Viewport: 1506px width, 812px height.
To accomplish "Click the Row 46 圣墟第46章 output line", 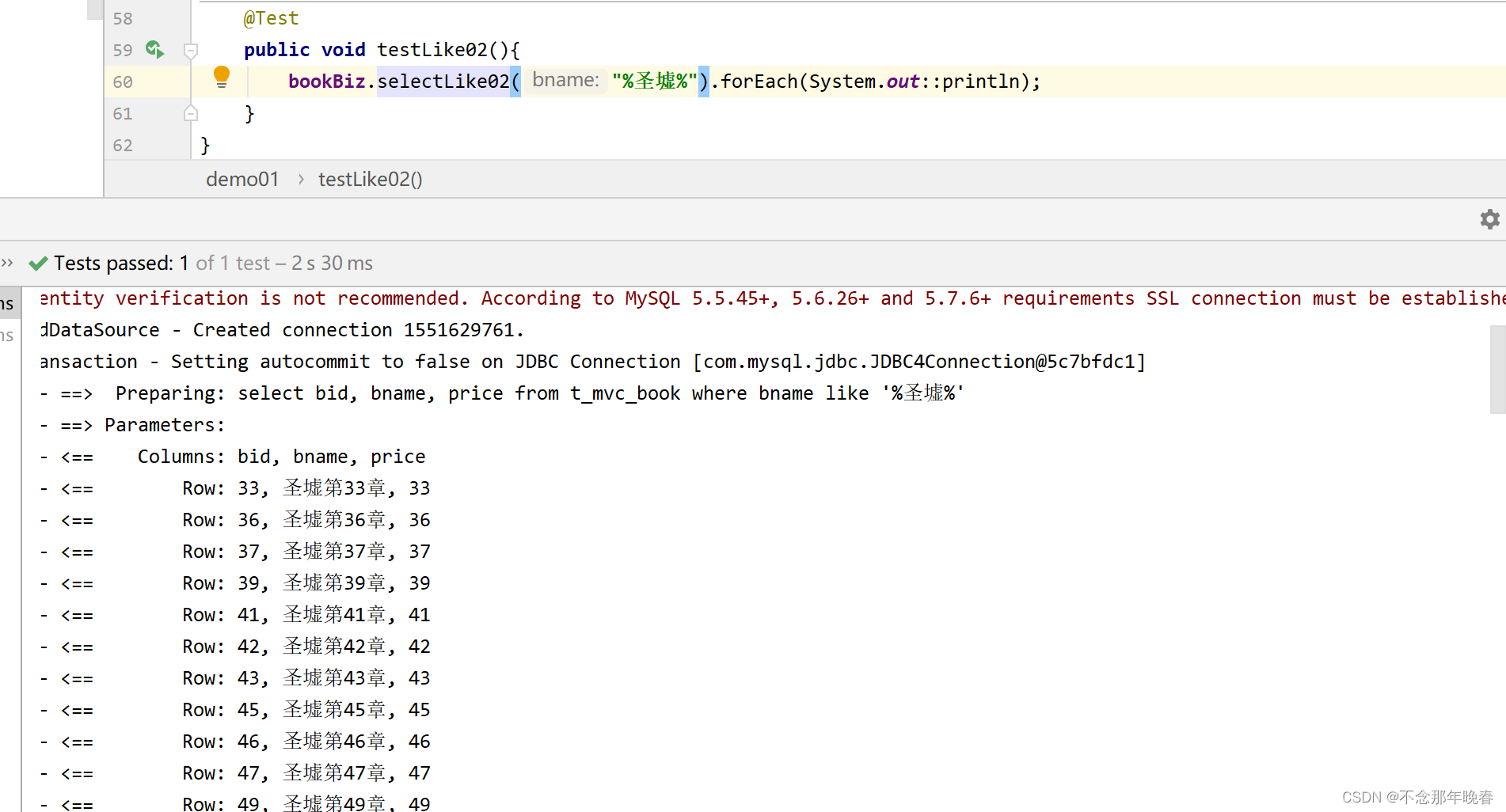I will coord(235,742).
